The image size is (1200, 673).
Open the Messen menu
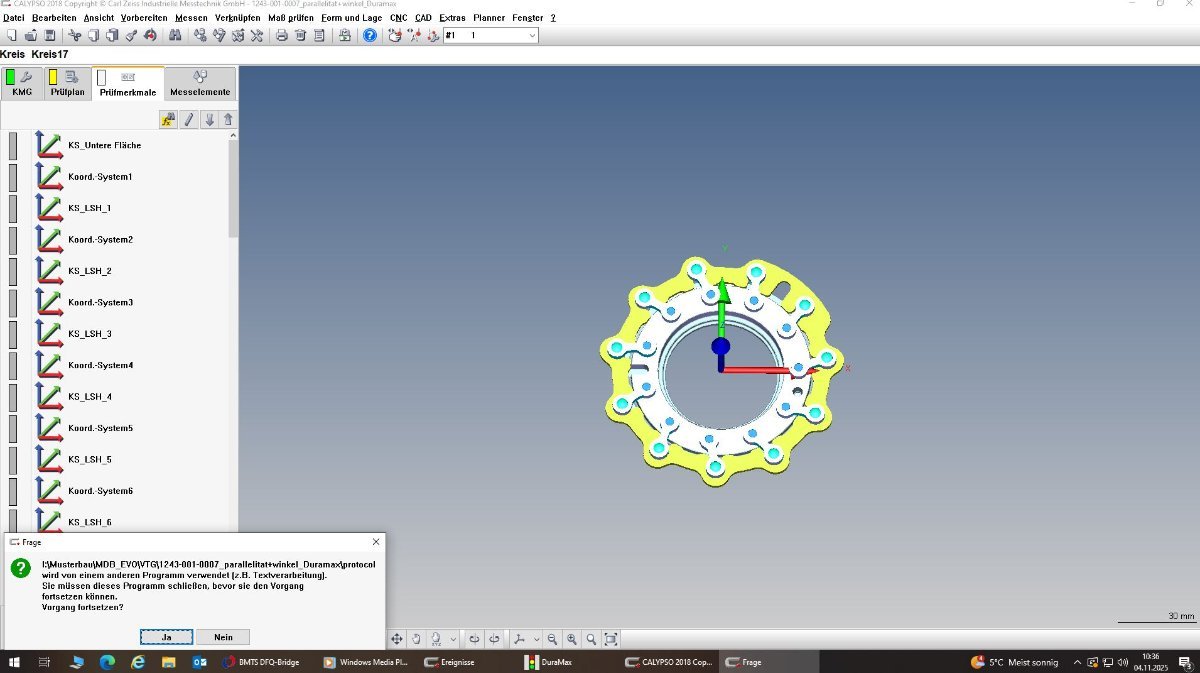coord(190,18)
